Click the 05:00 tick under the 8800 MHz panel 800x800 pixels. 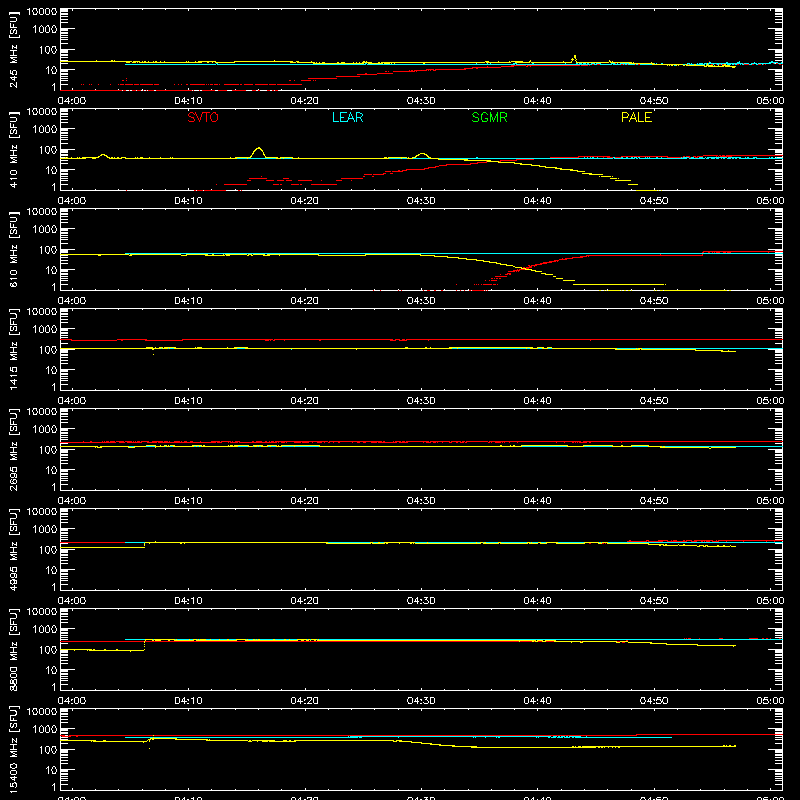[770, 701]
